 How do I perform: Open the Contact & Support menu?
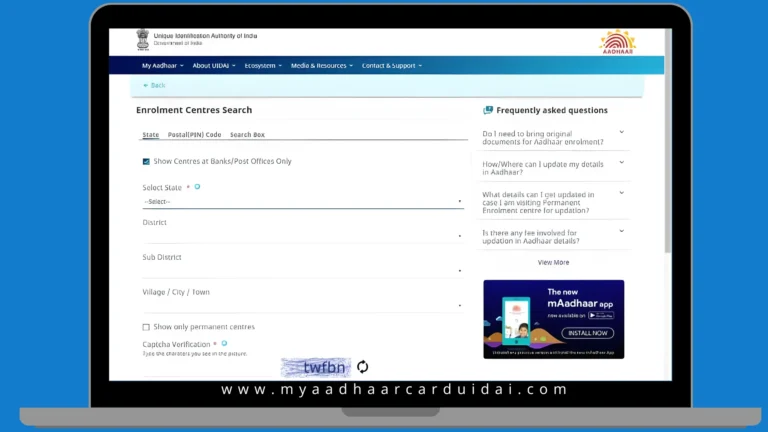pos(392,66)
